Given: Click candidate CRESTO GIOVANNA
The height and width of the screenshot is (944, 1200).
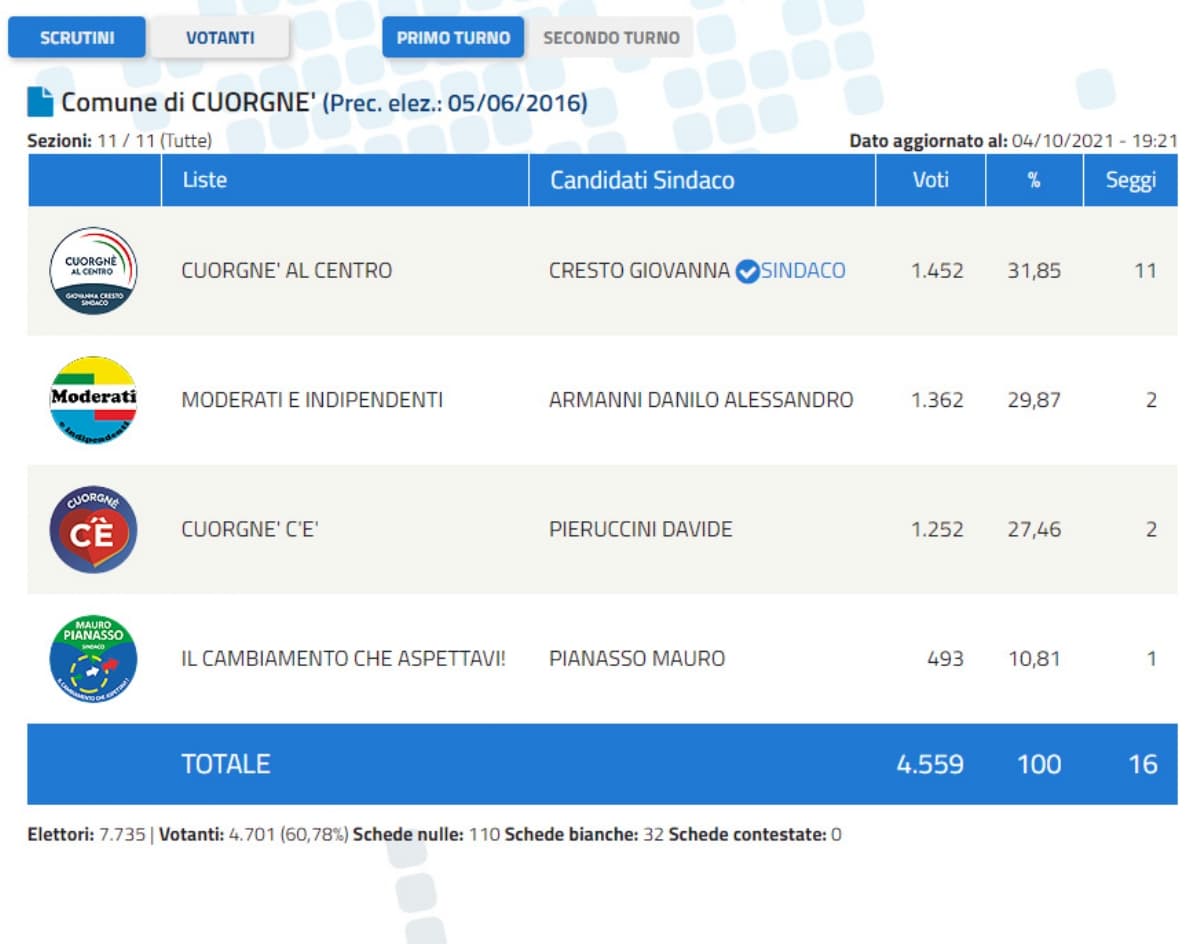Looking at the screenshot, I should tap(639, 271).
